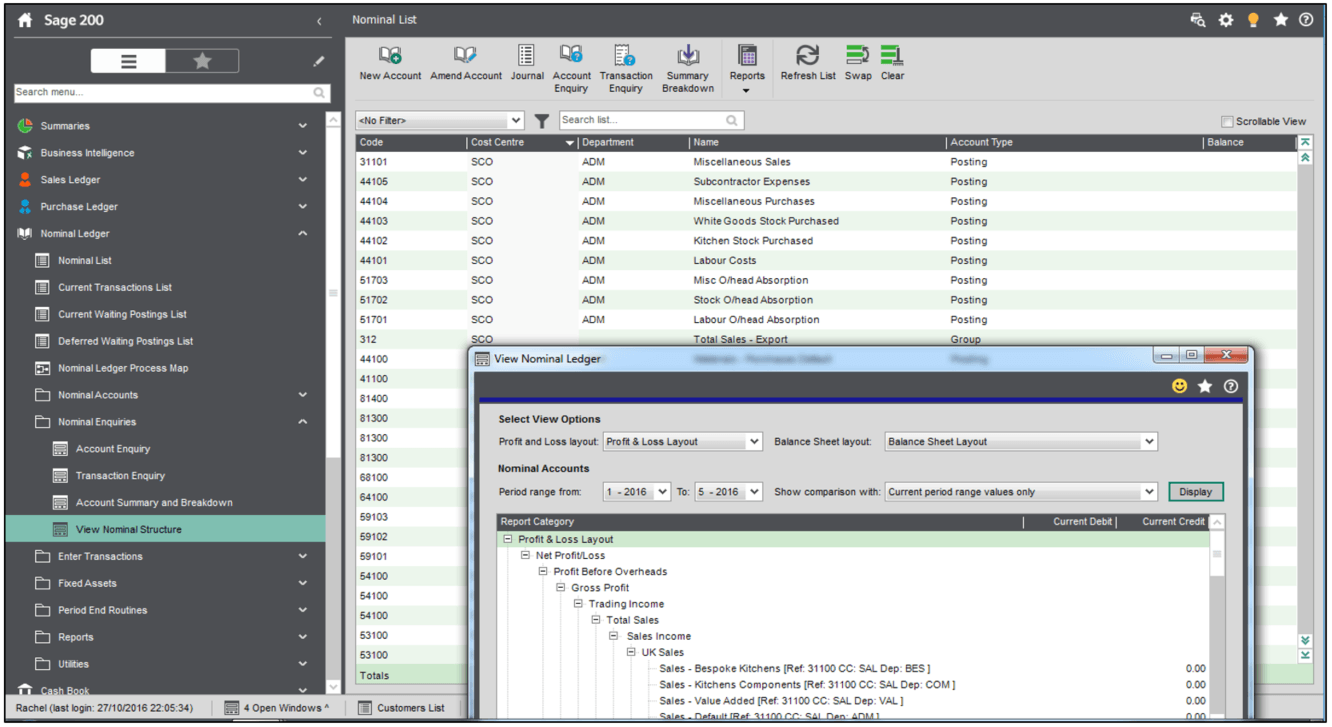
Task: Click the Search list field
Action: (x=651, y=120)
